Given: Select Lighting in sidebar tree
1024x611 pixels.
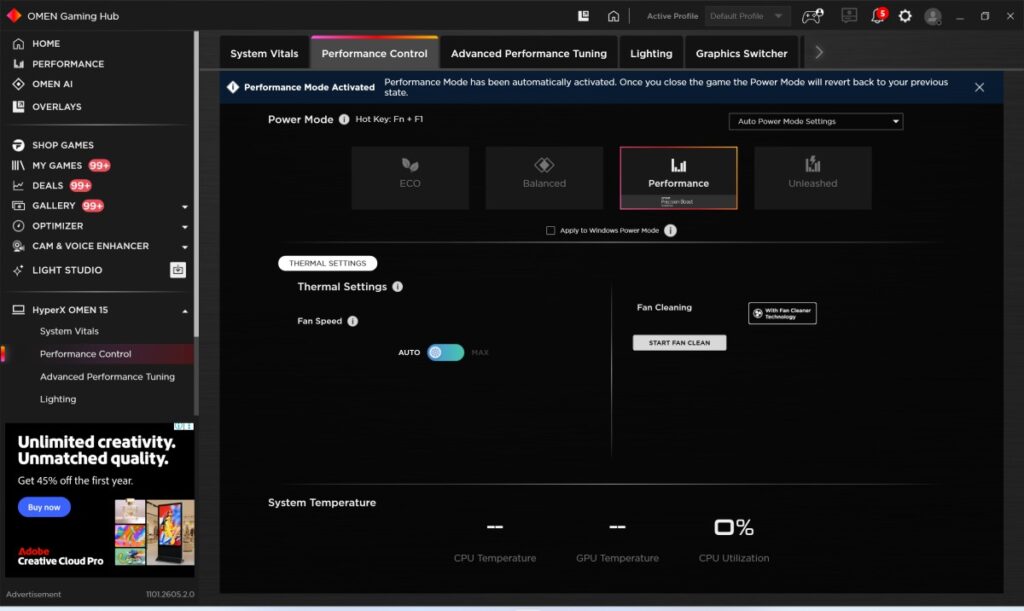Looking at the screenshot, I should coord(57,399).
